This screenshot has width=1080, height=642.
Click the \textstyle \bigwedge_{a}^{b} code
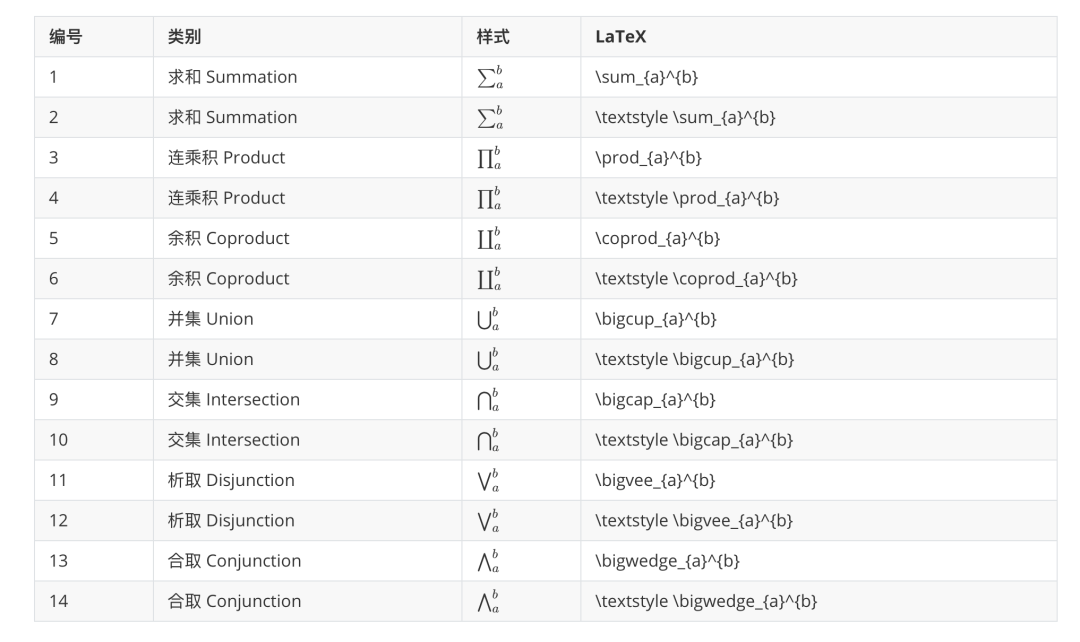point(705,601)
